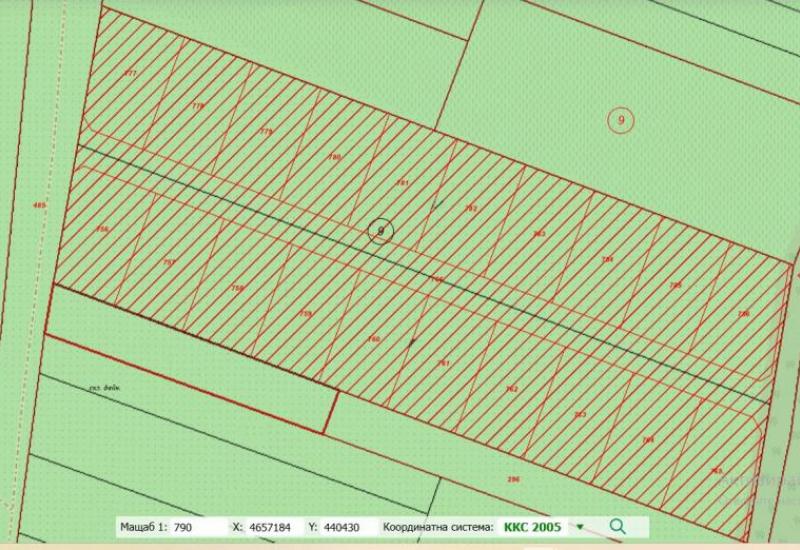This screenshot has width=800, height=550.
Task: Focus the X coordinate field
Action: pyautogui.click(x=269, y=526)
